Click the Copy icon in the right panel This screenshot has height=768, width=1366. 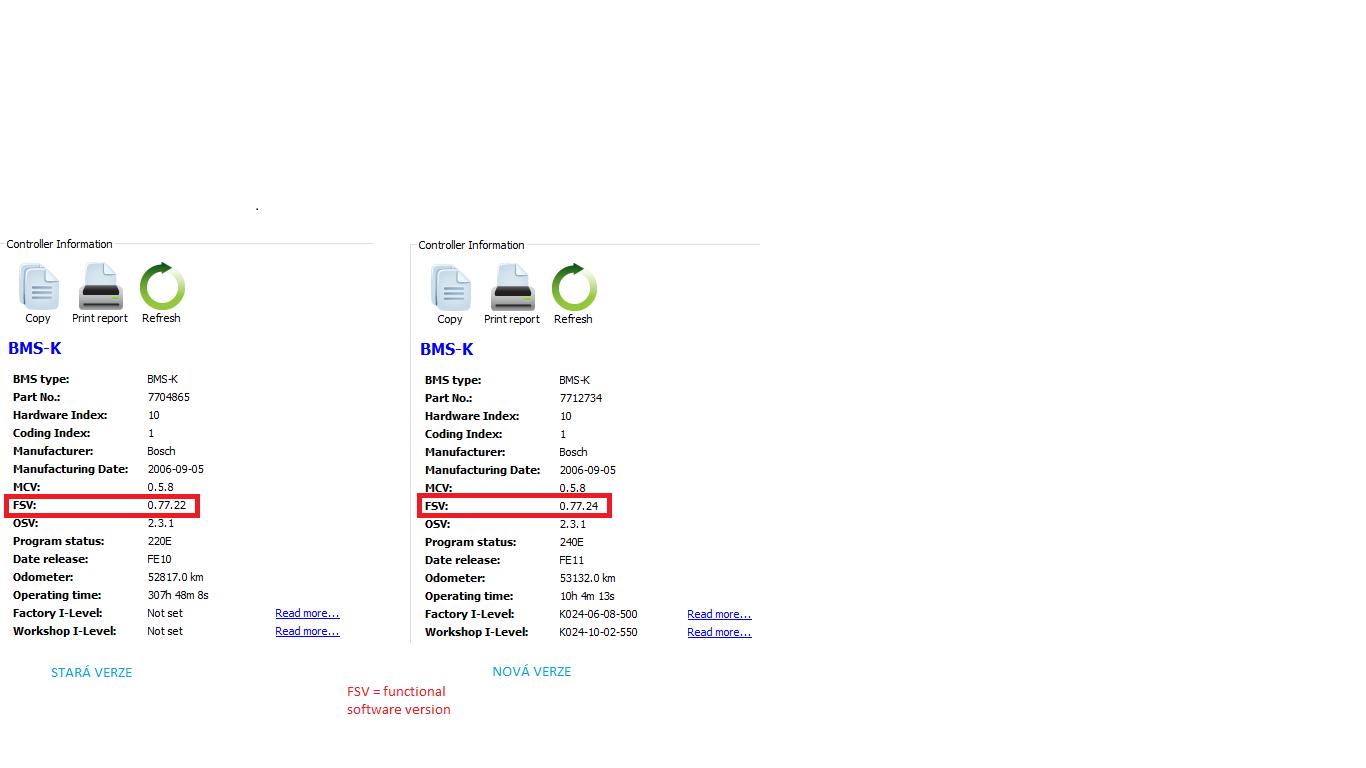click(450, 290)
